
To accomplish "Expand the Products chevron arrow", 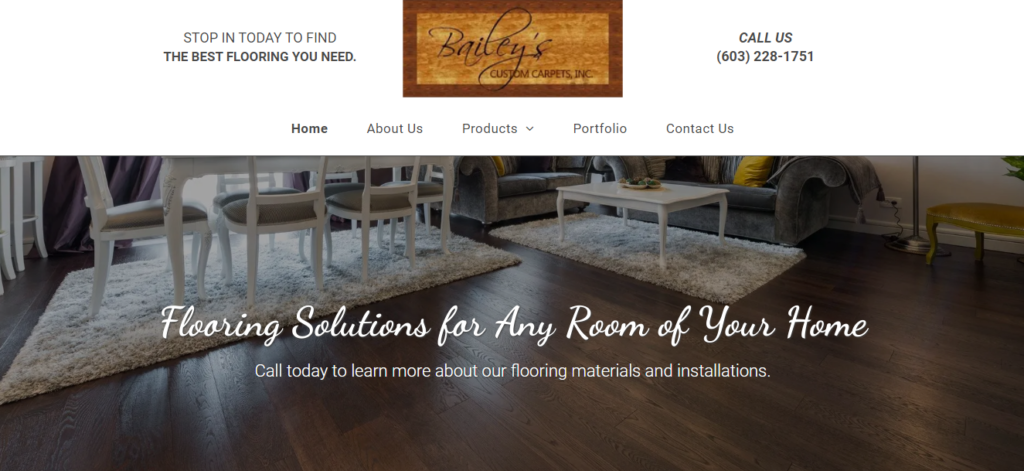I will pyautogui.click(x=530, y=129).
